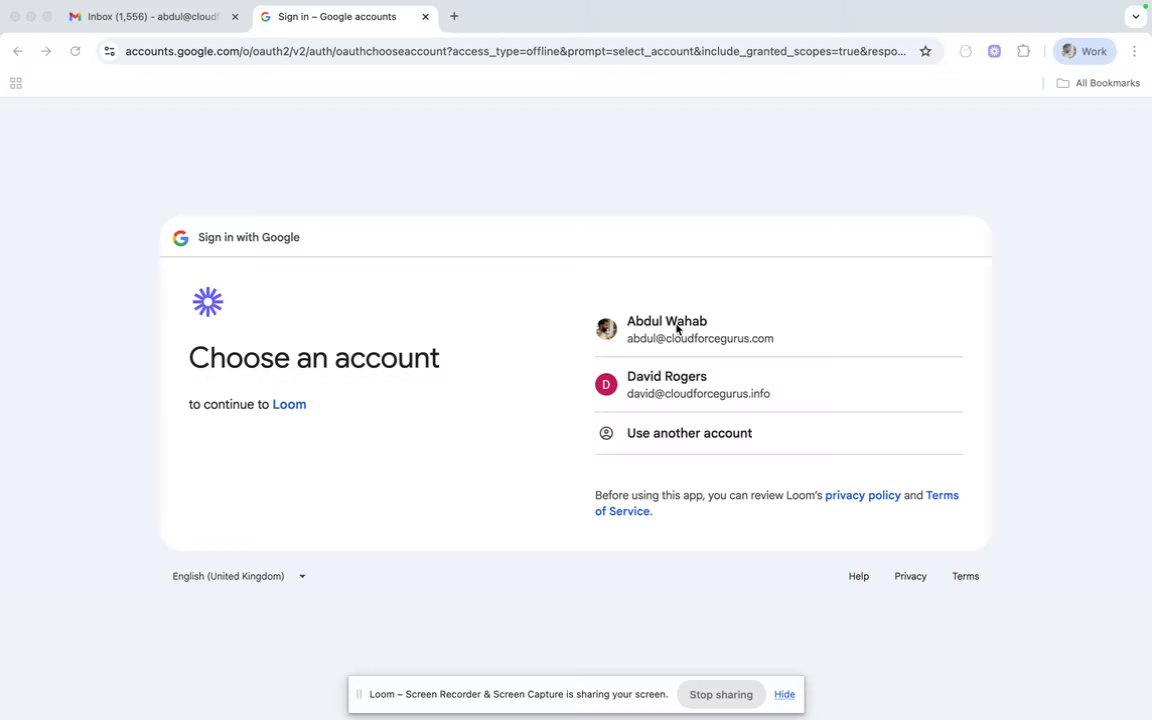This screenshot has width=1152, height=720.
Task: Go back using the back arrow
Action: coord(18,51)
